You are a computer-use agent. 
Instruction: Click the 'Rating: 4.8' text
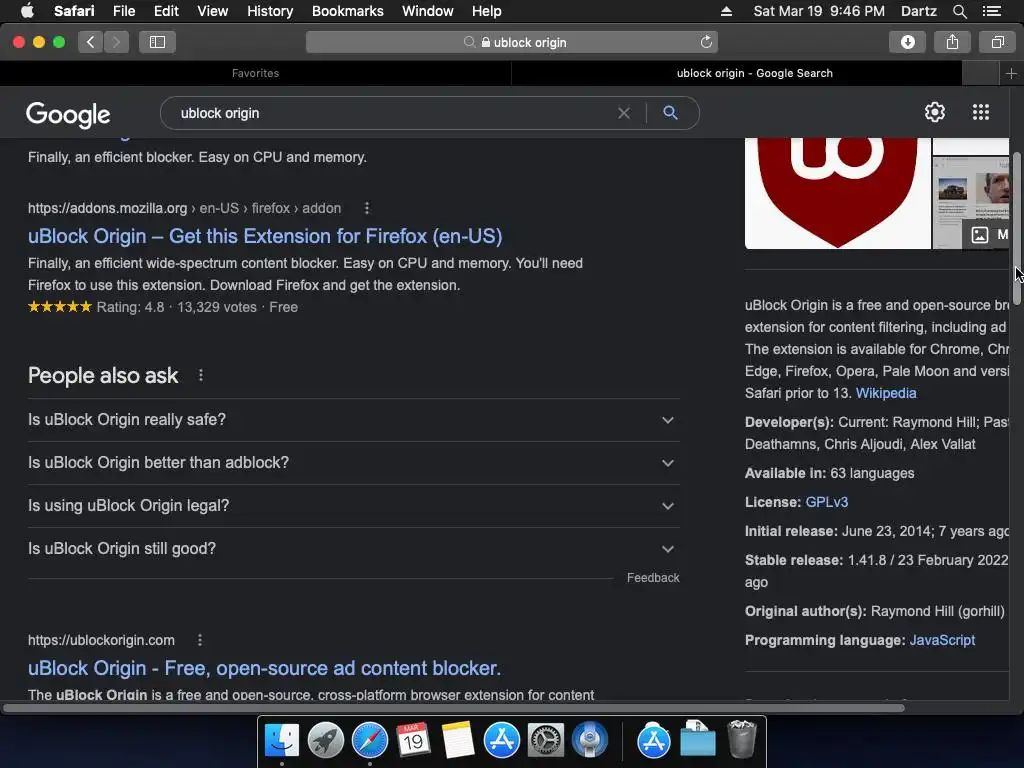coord(131,308)
